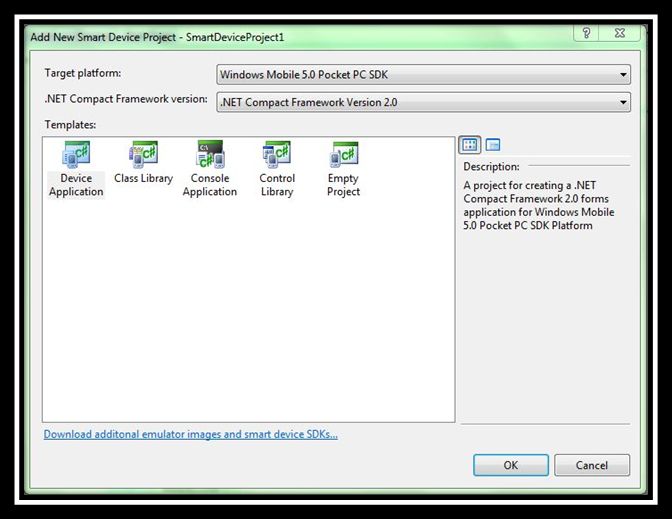
Task: Select the Class Library template icon
Action: point(144,155)
